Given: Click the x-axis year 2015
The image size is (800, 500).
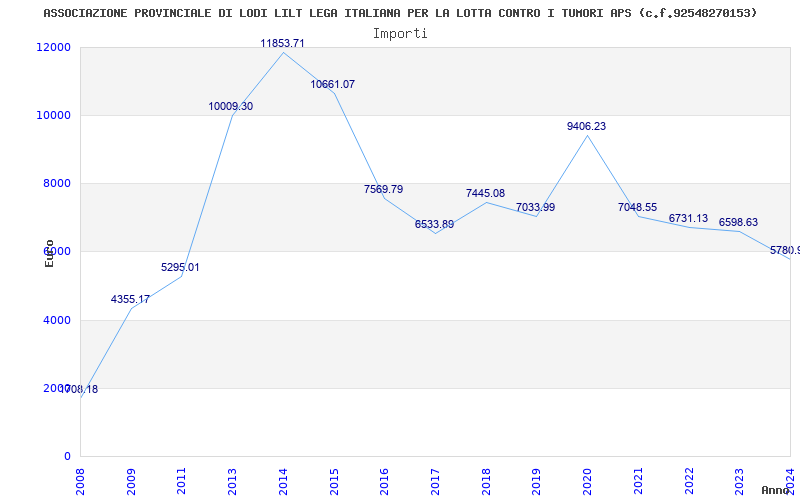Looking at the screenshot, I should [x=334, y=481].
